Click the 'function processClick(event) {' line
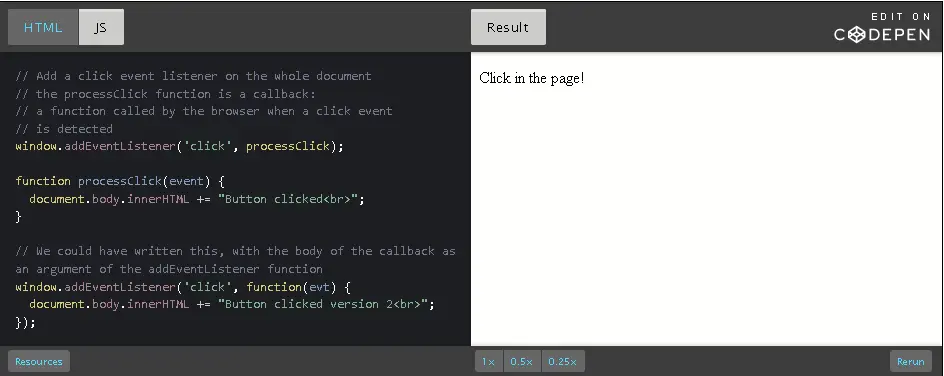The image size is (944, 376). [x=120, y=181]
